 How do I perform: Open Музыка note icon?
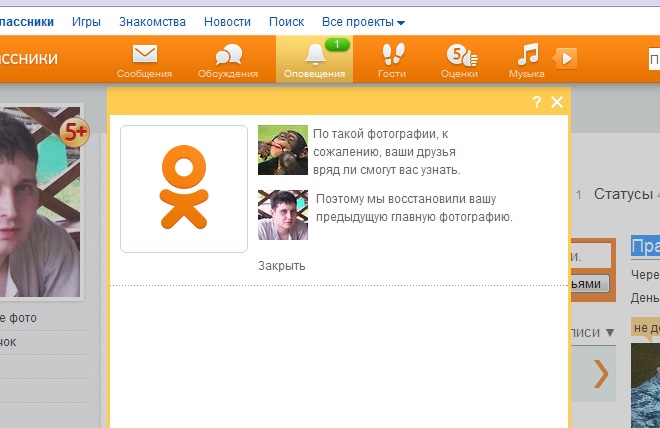[x=527, y=54]
